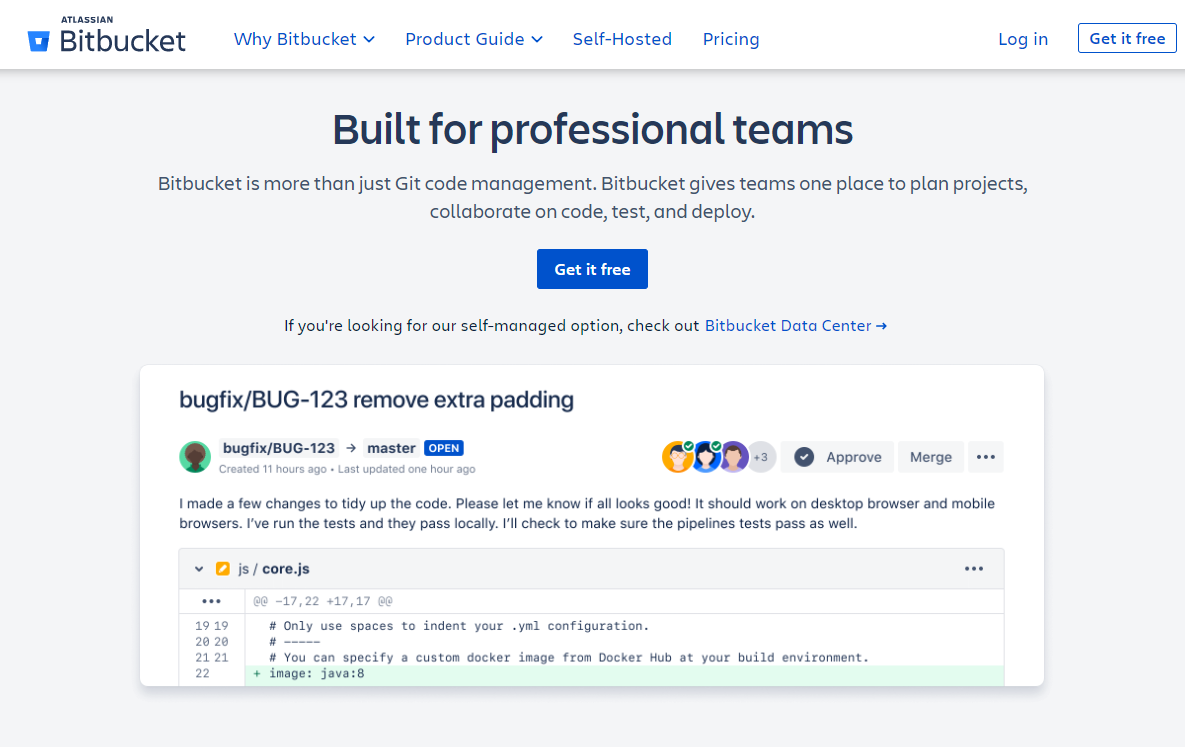
Task: Click the second reviewer avatar with blue background
Action: coord(706,457)
